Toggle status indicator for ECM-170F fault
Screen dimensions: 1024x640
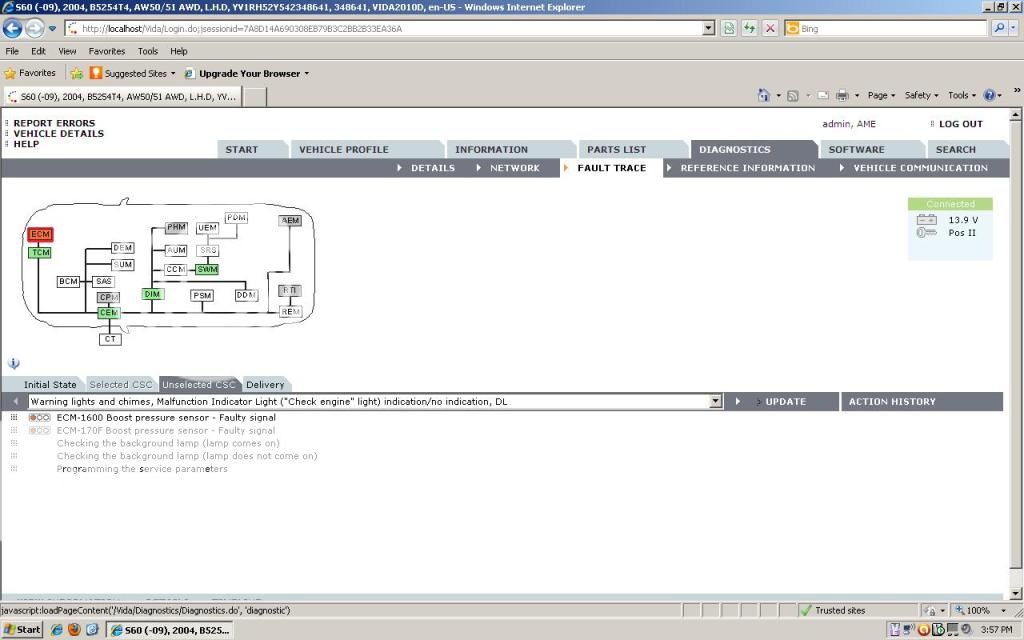click(x=39, y=431)
